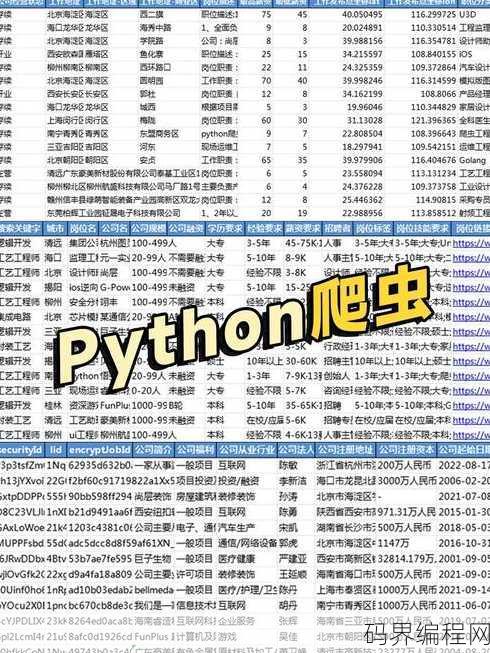This screenshot has width=490, height=653.
Task: Click the 公司简介 column header
Action: tap(153, 450)
